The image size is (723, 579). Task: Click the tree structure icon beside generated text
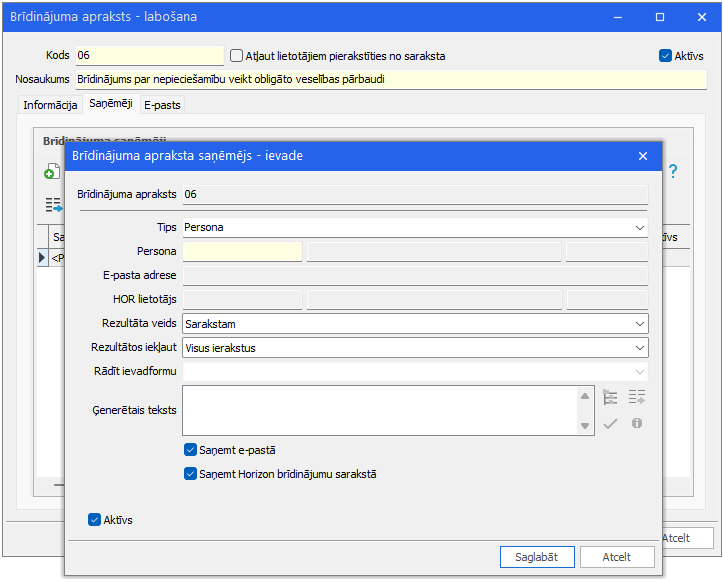point(610,397)
